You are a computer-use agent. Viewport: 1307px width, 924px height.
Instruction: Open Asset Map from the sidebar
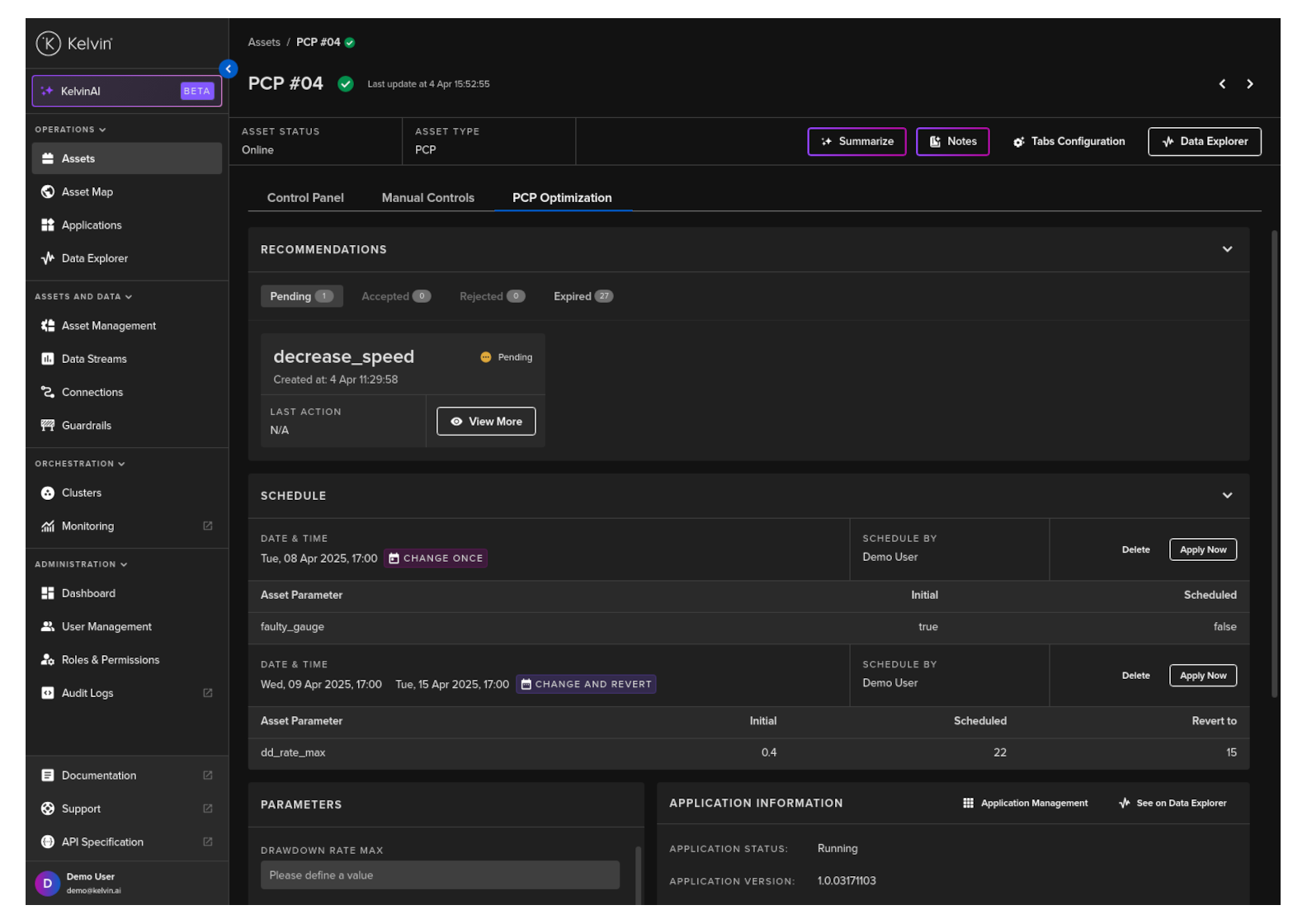87,192
